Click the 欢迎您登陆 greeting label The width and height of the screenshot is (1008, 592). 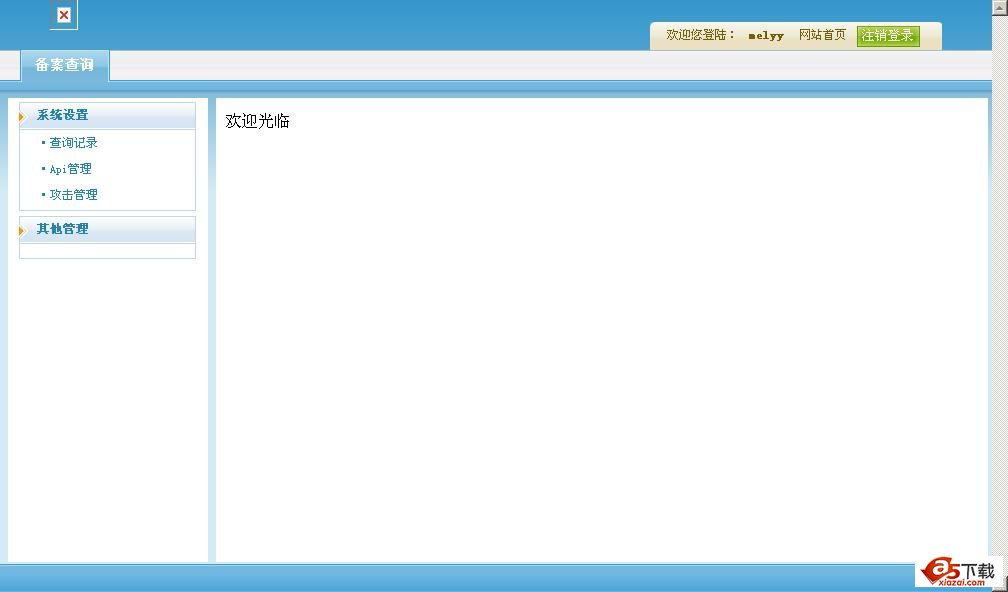click(700, 35)
